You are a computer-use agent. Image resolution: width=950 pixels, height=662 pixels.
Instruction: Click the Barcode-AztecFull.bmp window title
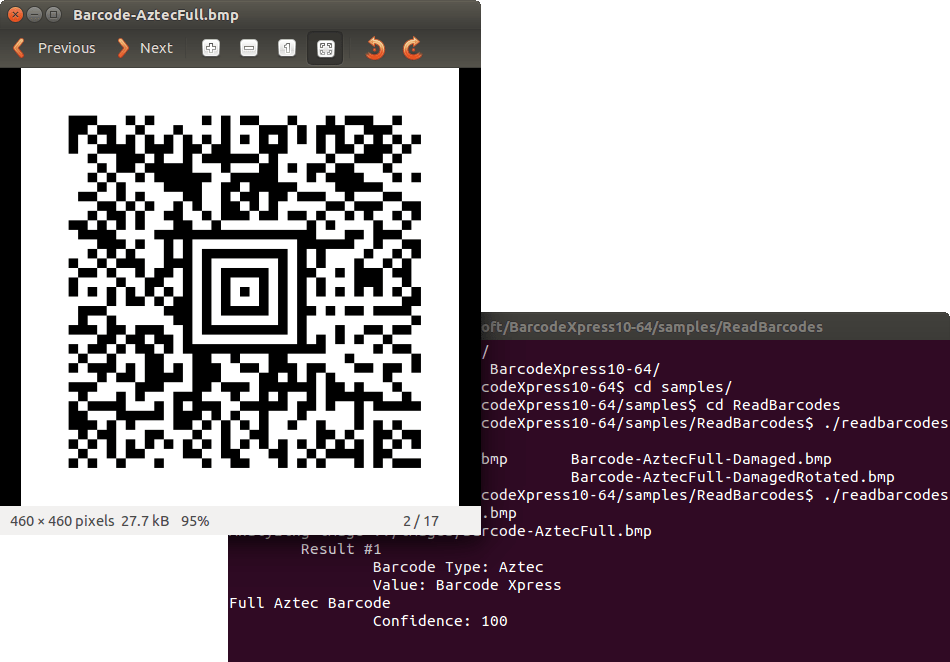(156, 15)
